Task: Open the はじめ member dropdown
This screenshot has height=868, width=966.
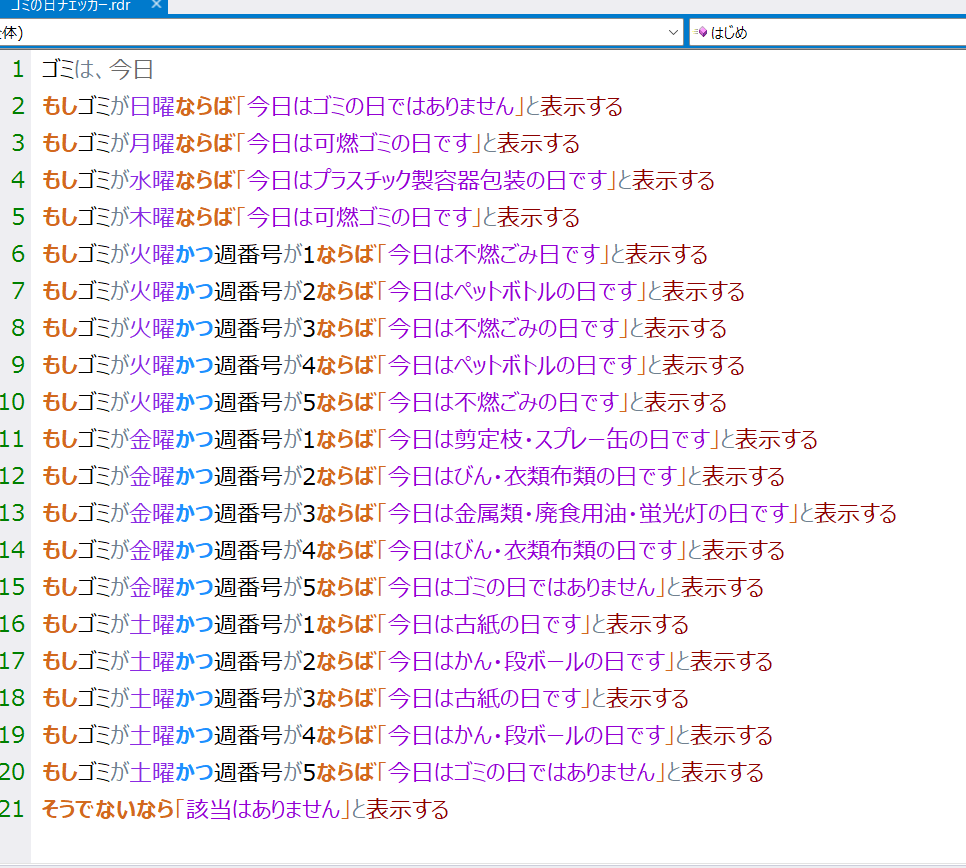Action: 830,32
